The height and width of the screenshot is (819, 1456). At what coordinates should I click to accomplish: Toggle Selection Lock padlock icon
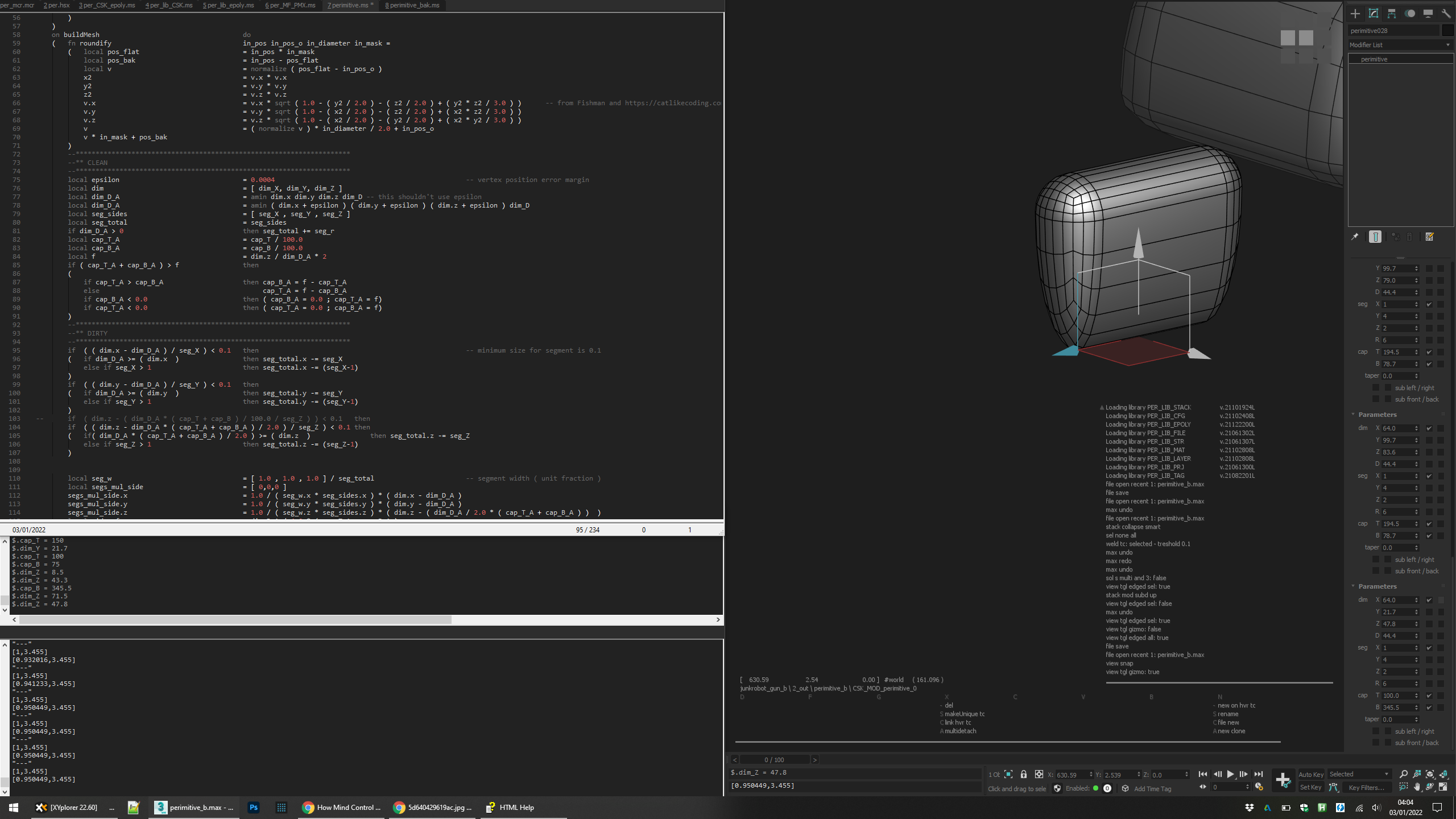[x=1024, y=774]
